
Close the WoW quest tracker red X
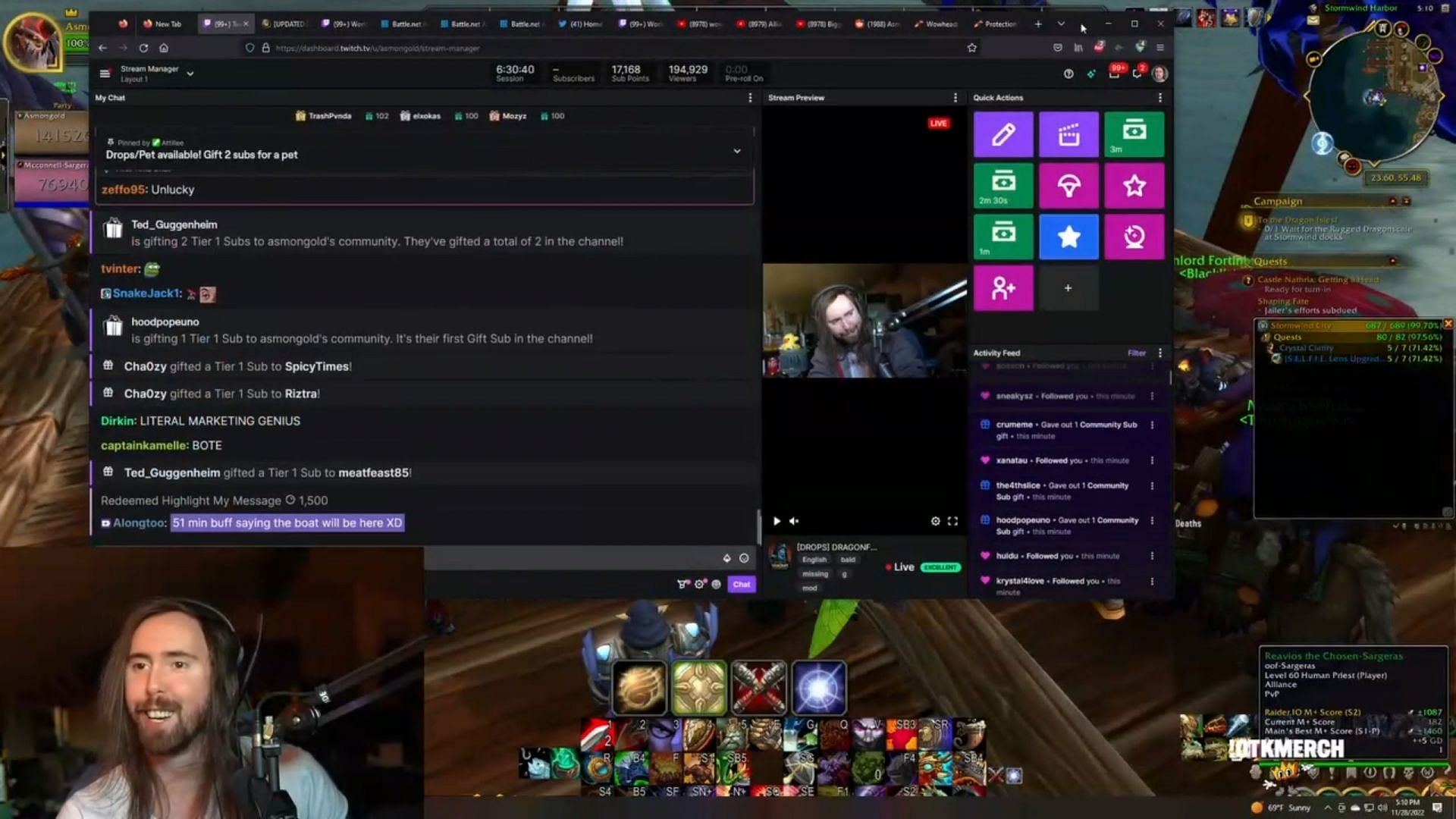click(x=1448, y=324)
